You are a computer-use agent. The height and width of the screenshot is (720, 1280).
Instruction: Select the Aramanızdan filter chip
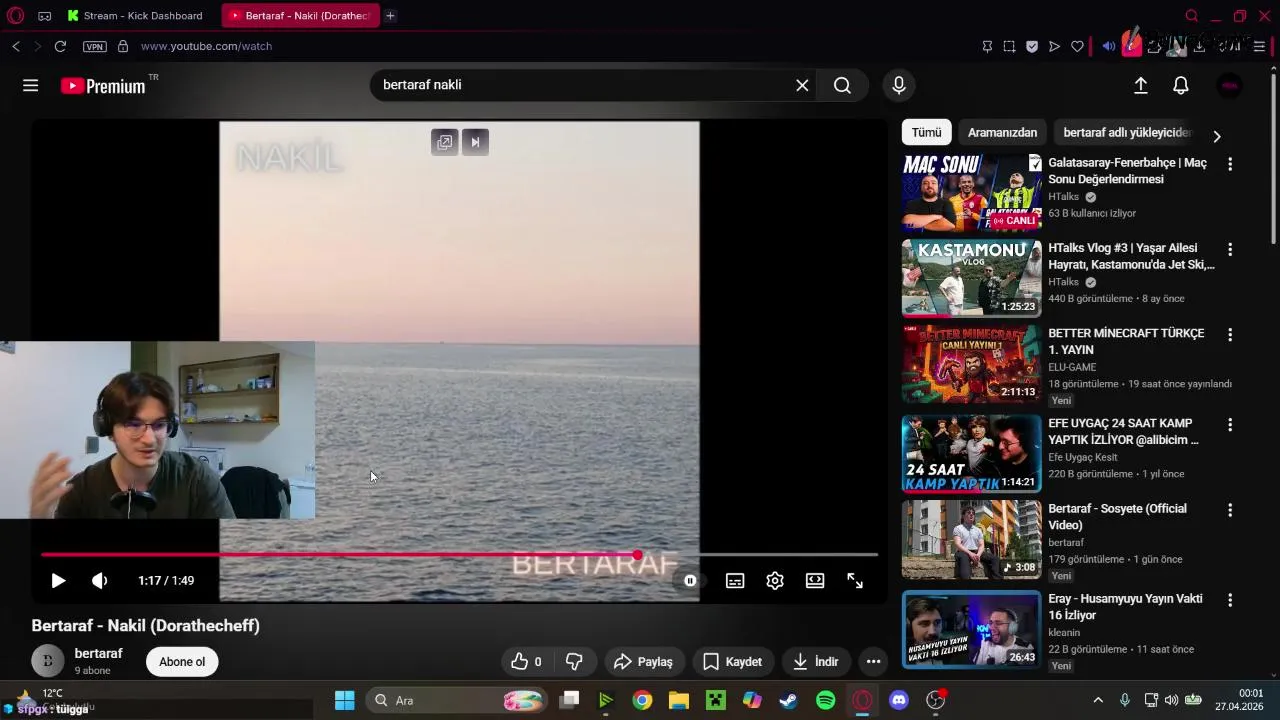pos(1002,132)
